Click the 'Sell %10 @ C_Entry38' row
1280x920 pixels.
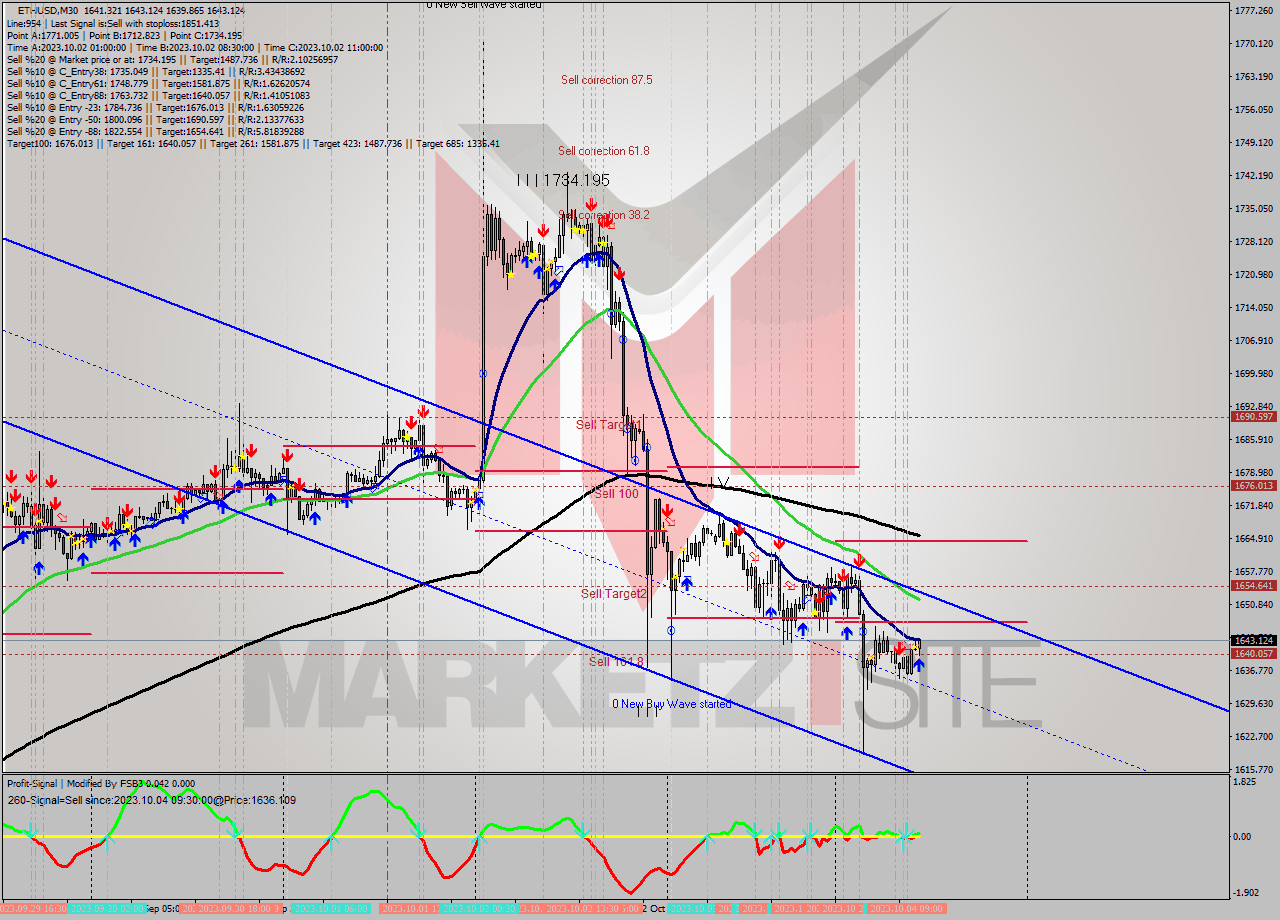point(155,71)
